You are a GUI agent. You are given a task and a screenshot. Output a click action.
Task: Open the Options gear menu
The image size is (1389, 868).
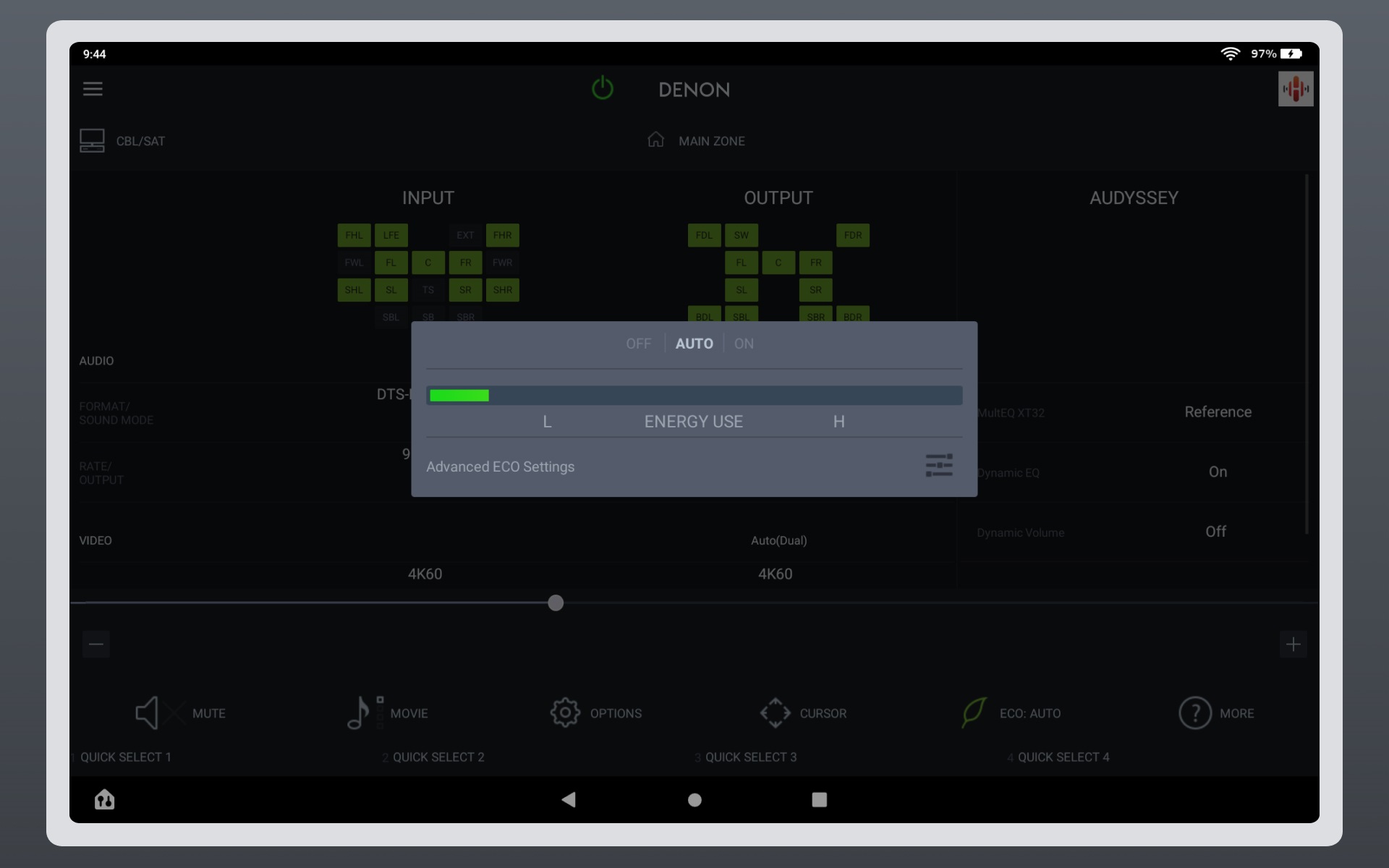click(596, 712)
